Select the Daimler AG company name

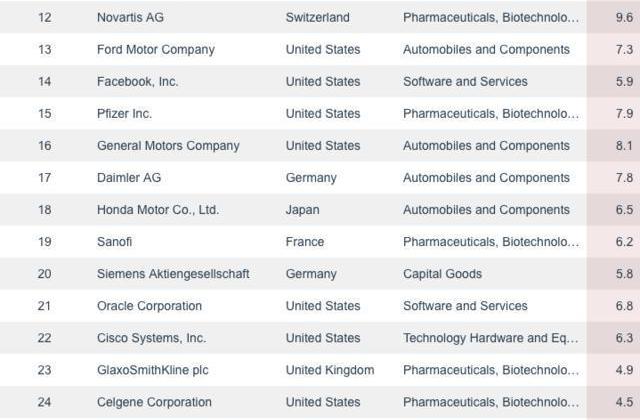[129, 178]
